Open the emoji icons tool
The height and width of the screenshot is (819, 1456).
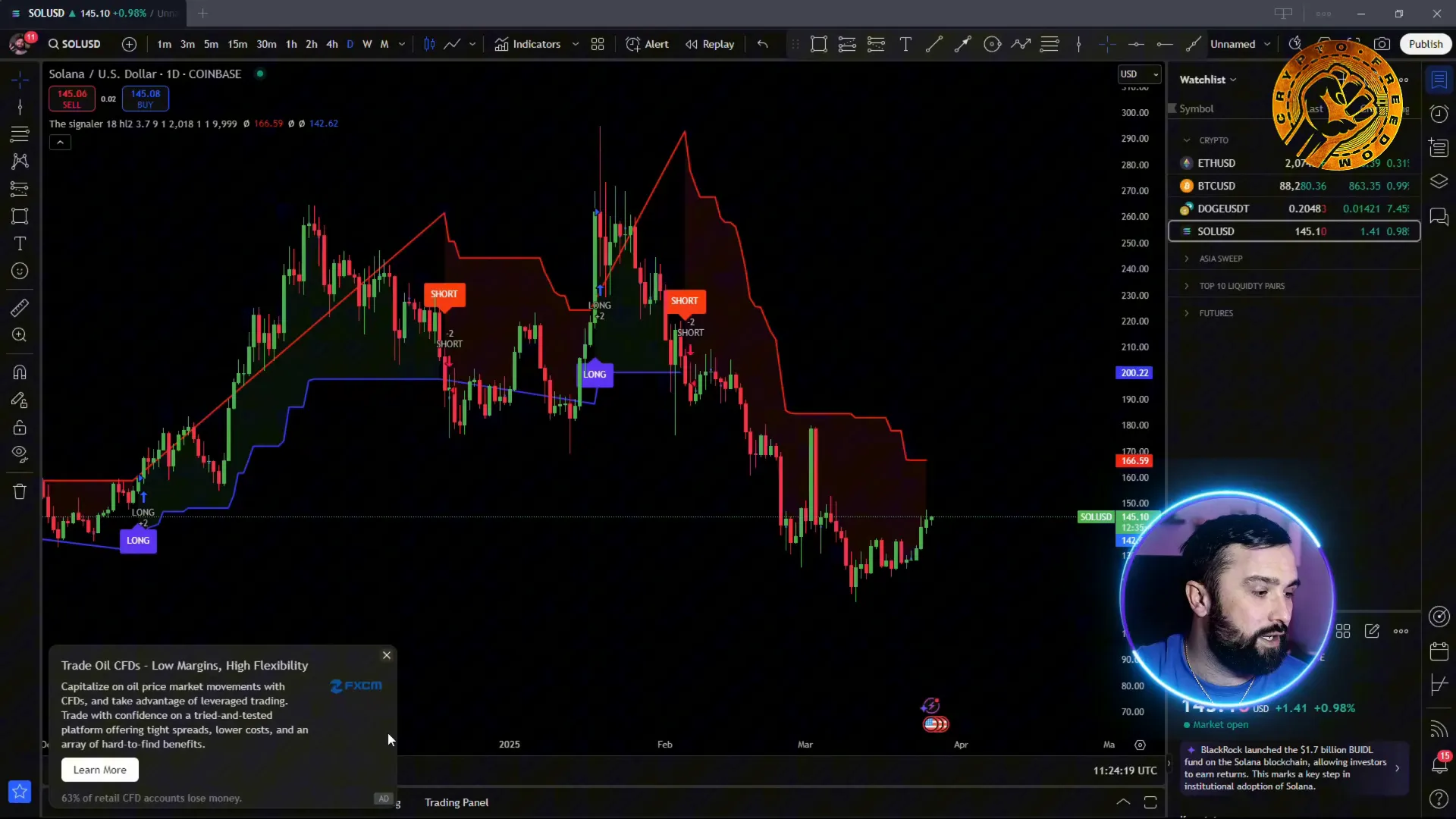20,271
